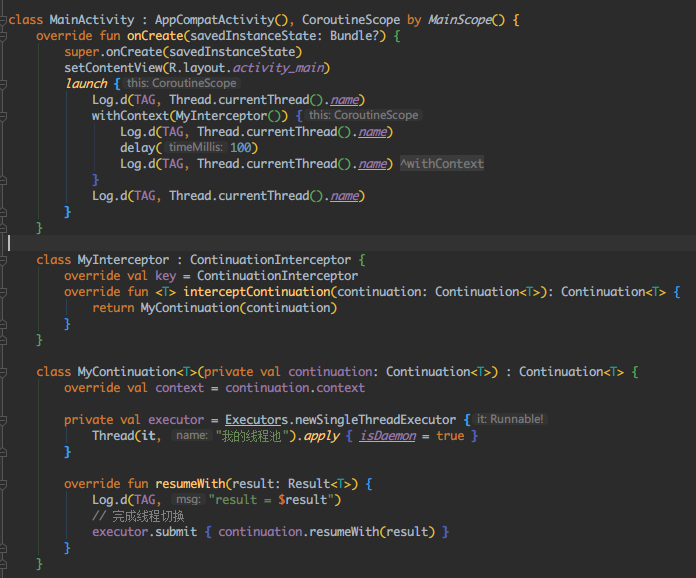Click the 'resumeWith' function declaration name
696x578 pixels.
click(x=190, y=483)
